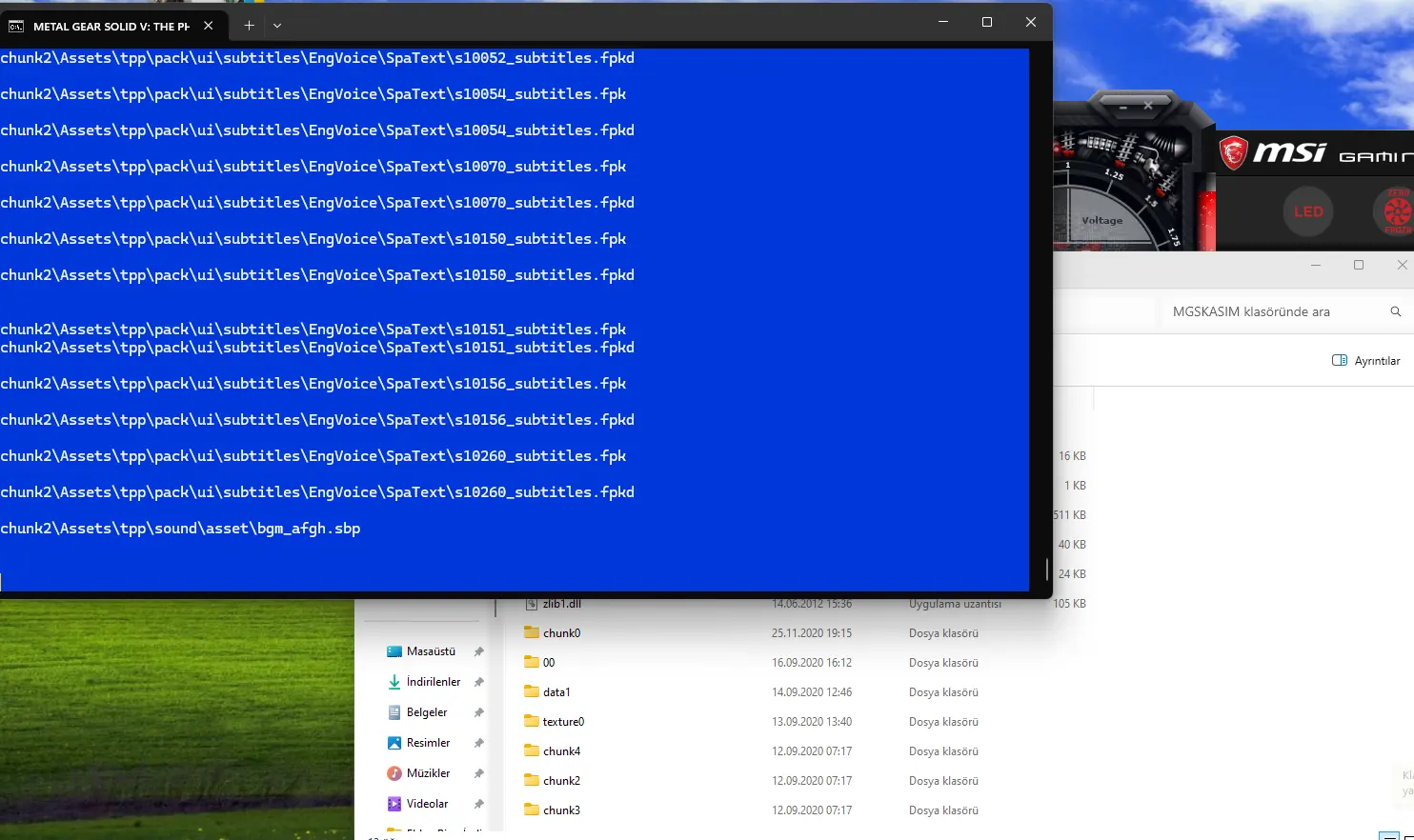Click the chunk0 folder name
The height and width of the screenshot is (840, 1414).
(562, 633)
